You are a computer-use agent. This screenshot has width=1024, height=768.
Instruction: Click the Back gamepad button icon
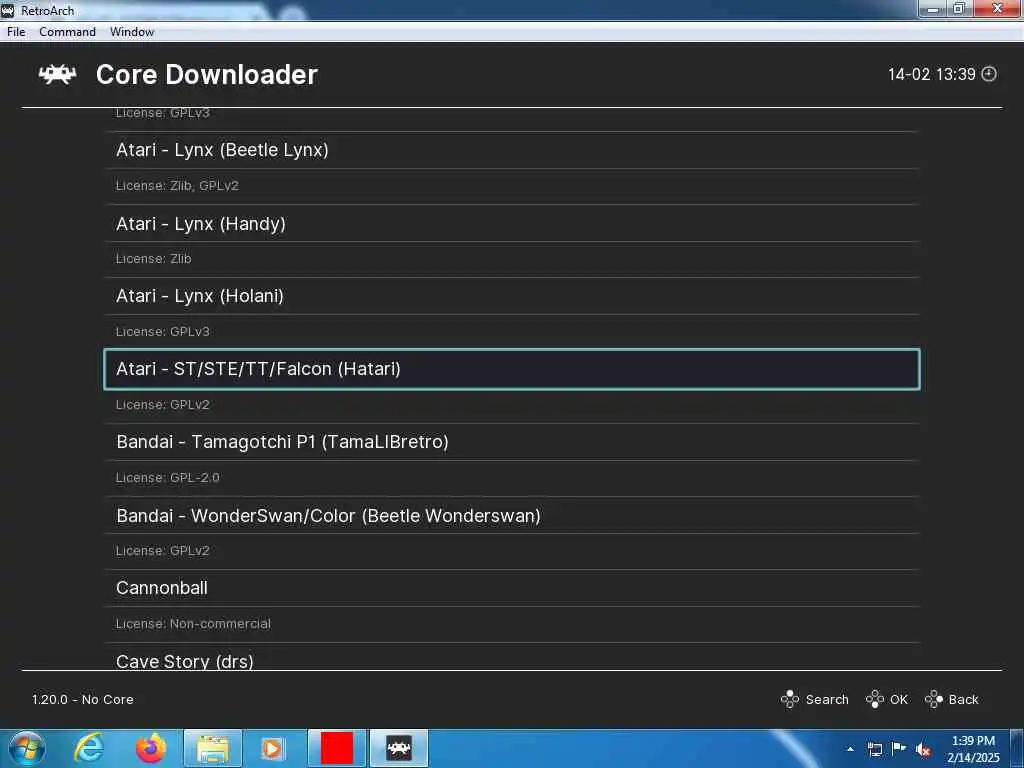pos(934,699)
